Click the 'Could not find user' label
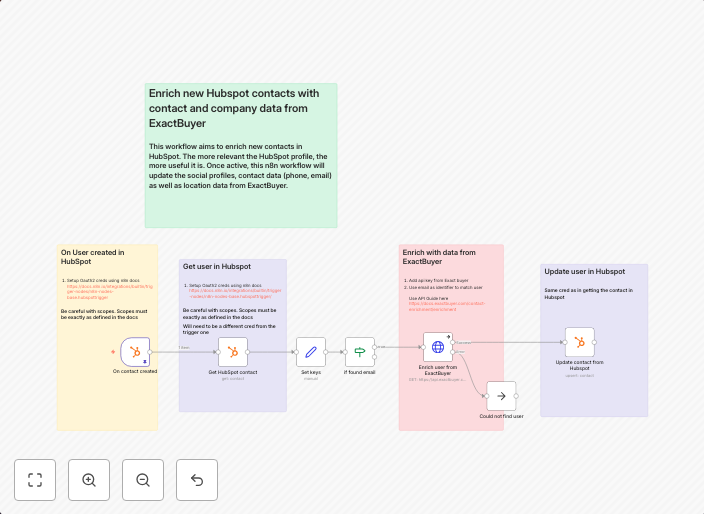The image size is (704, 514). [502, 416]
